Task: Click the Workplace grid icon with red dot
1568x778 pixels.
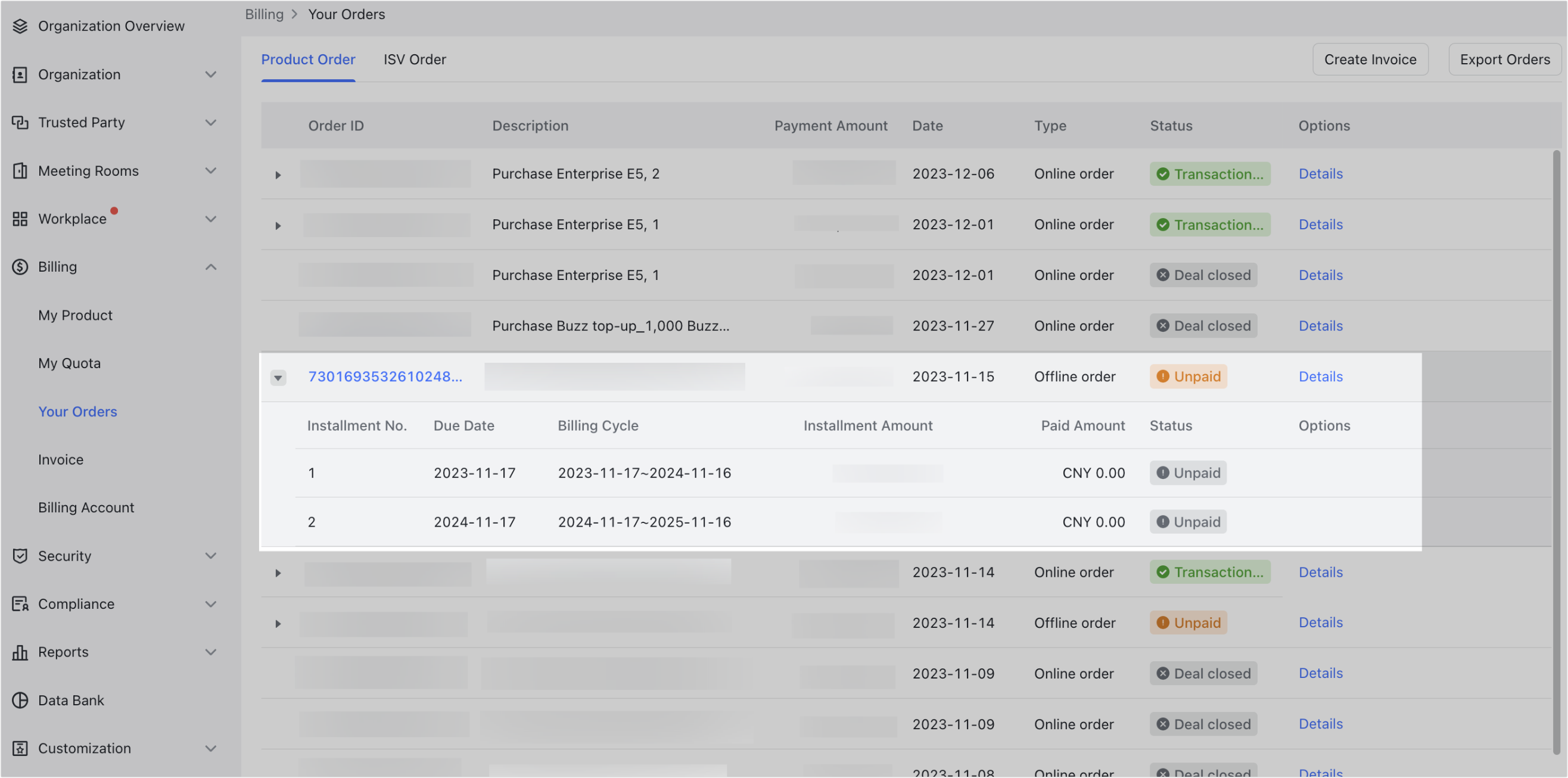Action: point(20,219)
